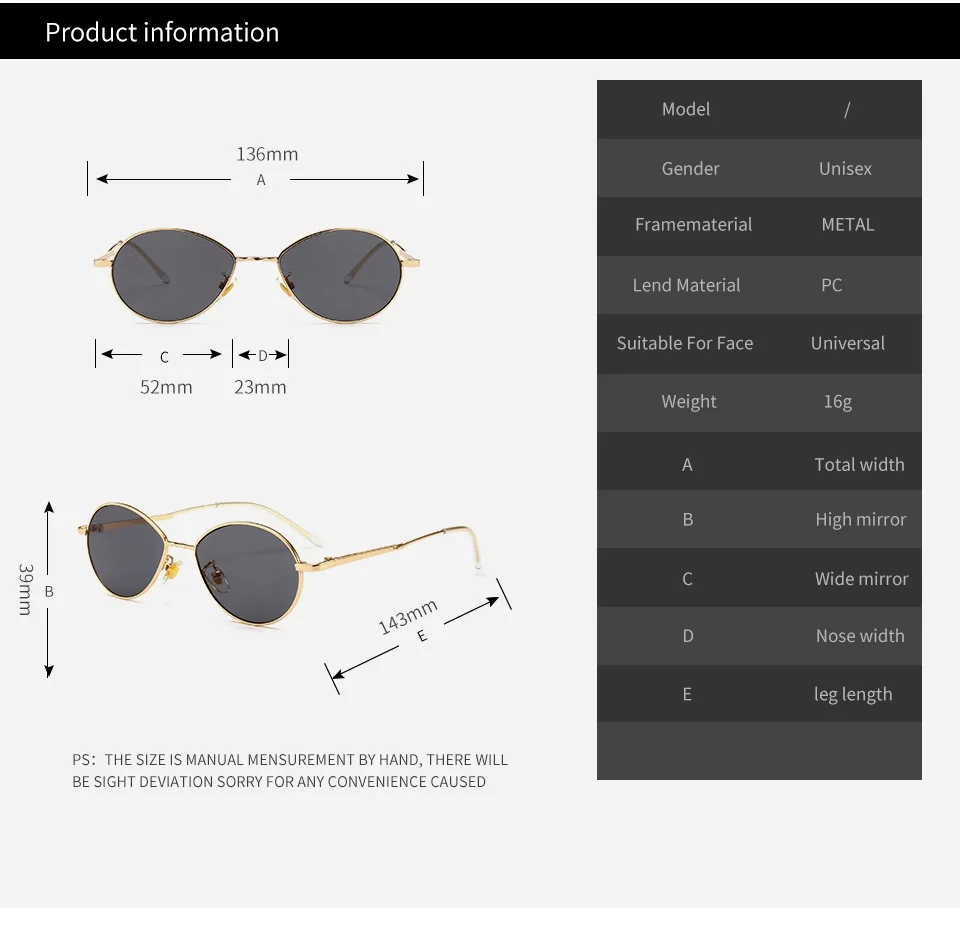Click the Product information header title
The width and height of the screenshot is (960, 932).
(162, 32)
